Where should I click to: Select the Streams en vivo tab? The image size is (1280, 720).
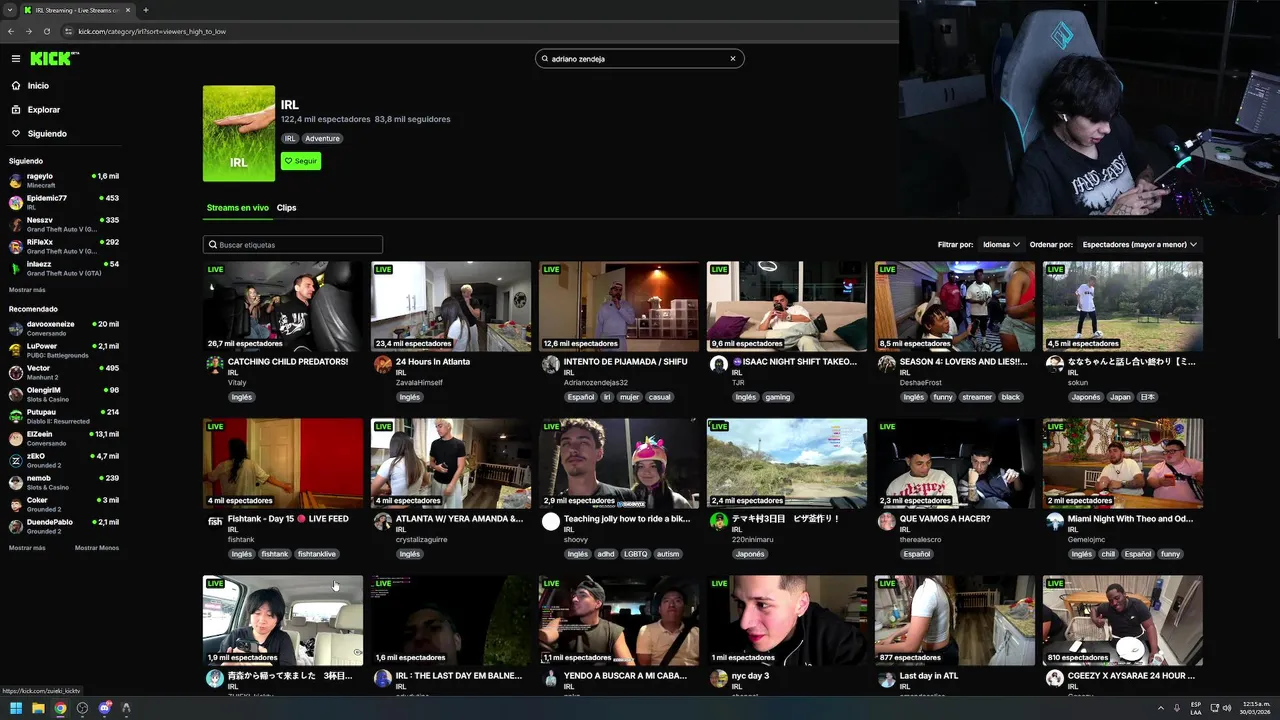click(238, 208)
